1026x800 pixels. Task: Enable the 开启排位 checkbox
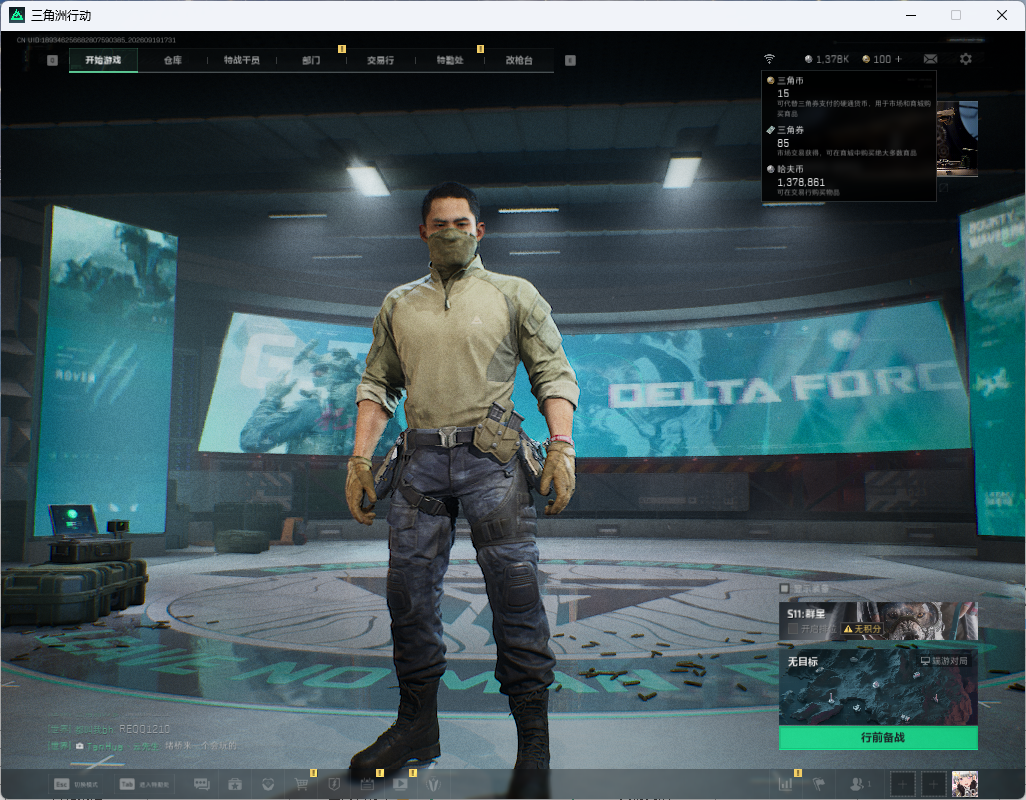coord(793,629)
